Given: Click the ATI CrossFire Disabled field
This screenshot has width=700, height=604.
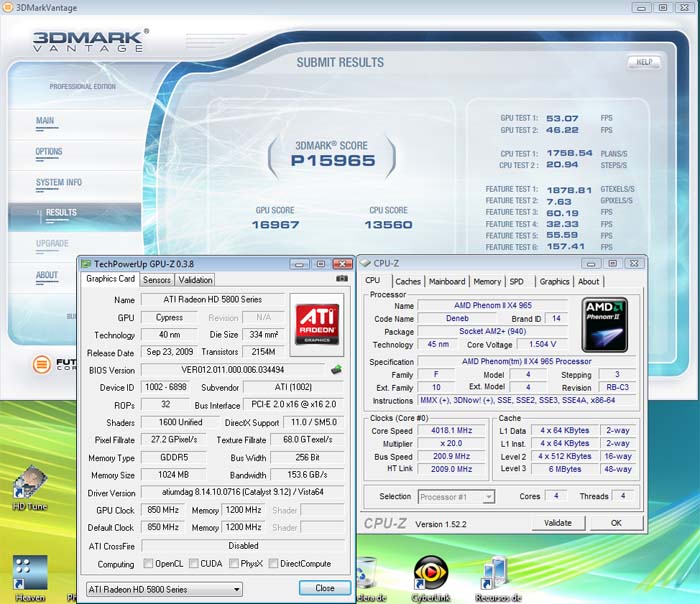Looking at the screenshot, I should click(x=243, y=546).
